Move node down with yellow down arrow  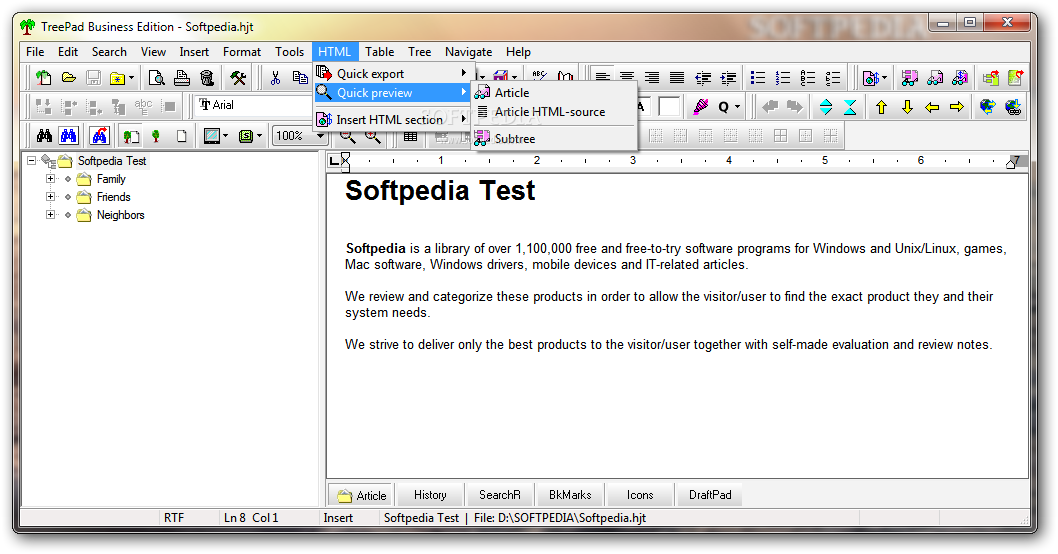point(907,107)
